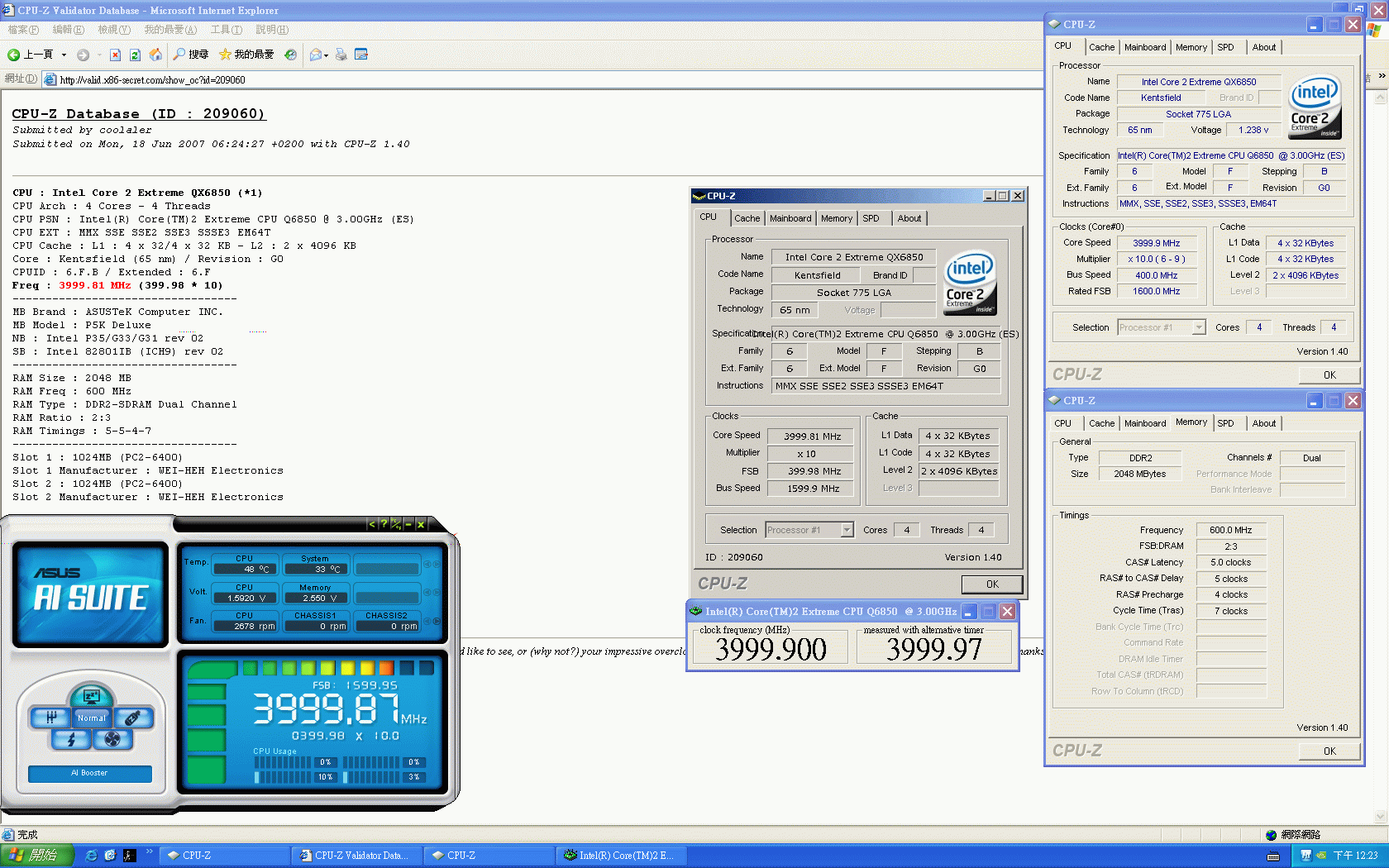Click the 搜尋 search toolbar button

click(x=191, y=55)
